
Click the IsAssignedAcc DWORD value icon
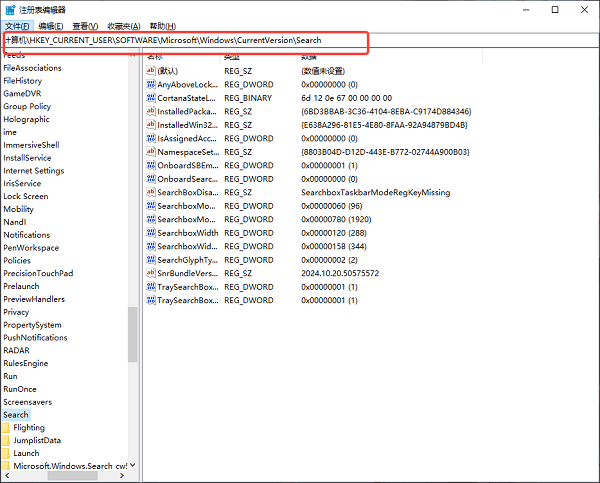(x=151, y=138)
